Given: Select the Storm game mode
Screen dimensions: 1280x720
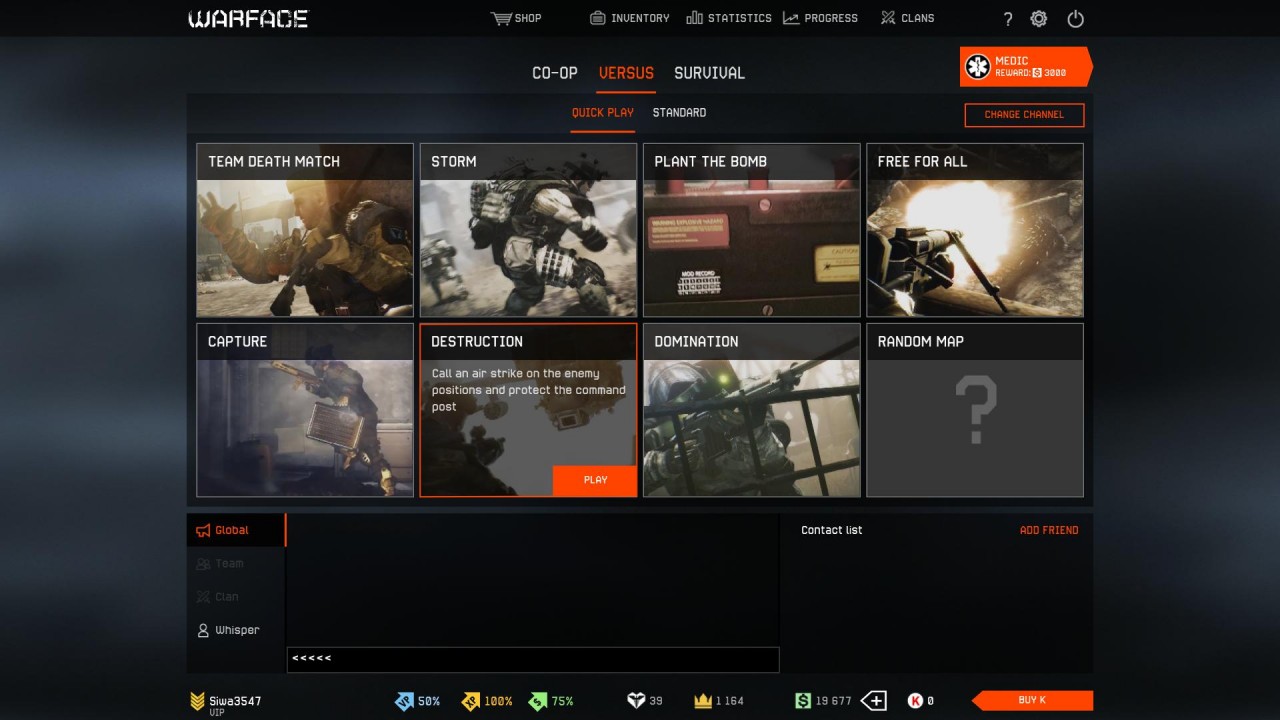Looking at the screenshot, I should pyautogui.click(x=528, y=230).
